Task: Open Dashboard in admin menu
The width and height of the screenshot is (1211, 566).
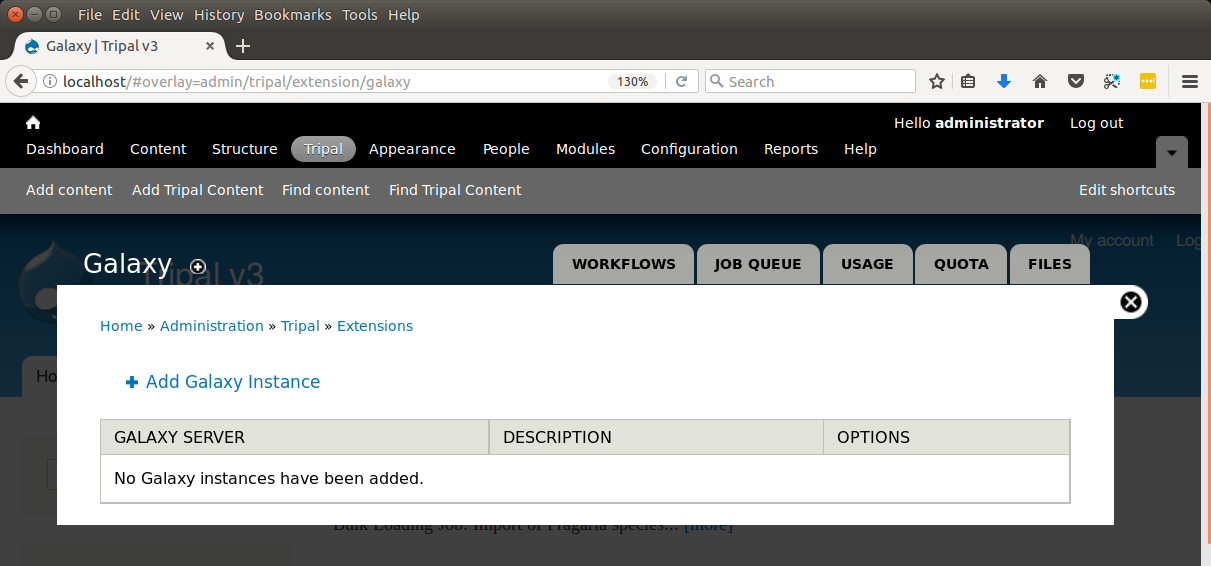Action: coord(65,149)
